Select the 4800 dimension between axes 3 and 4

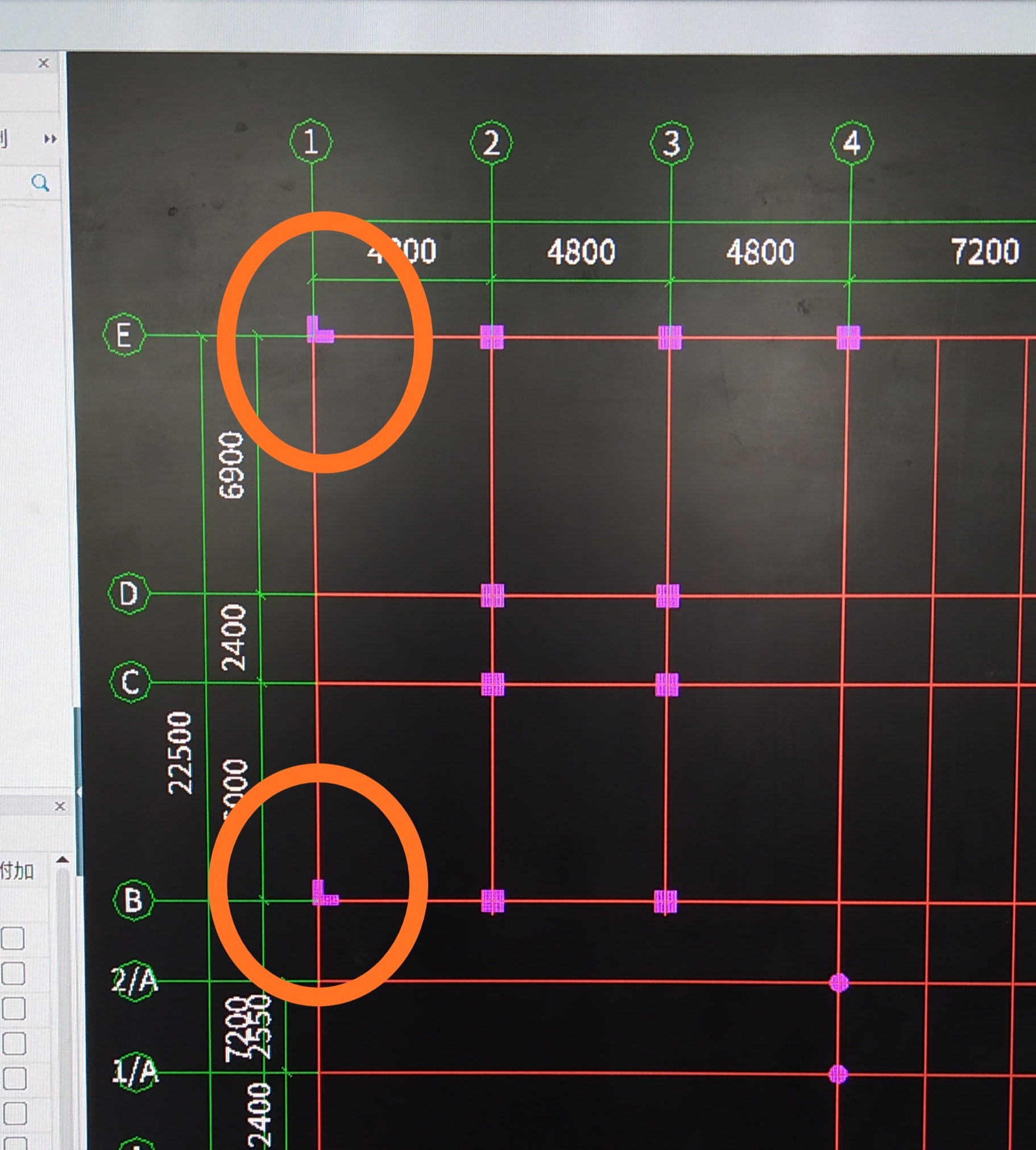[760, 251]
